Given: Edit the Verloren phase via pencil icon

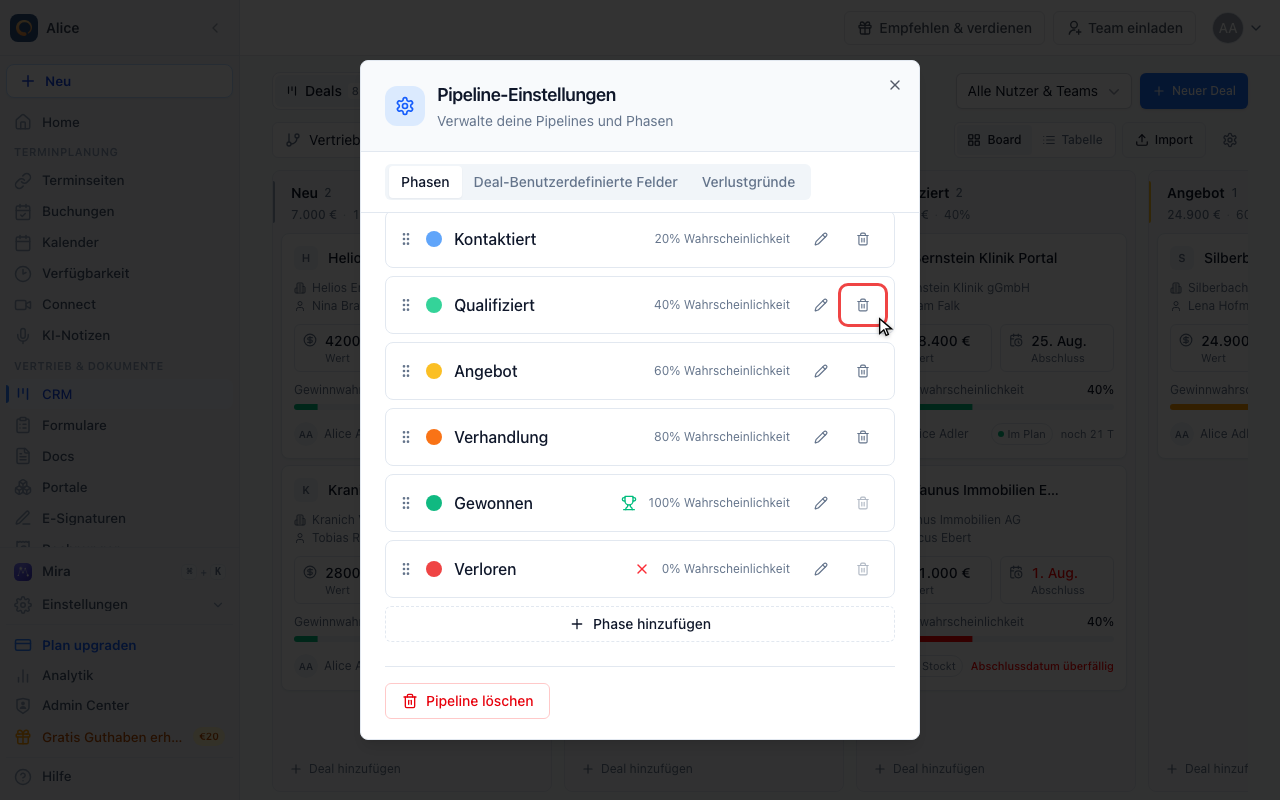Looking at the screenshot, I should (x=821, y=569).
